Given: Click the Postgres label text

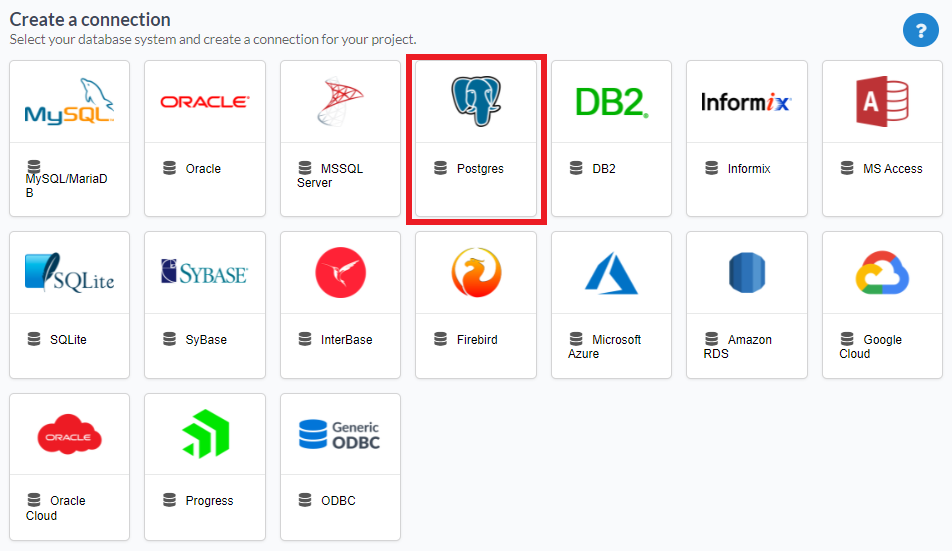Looking at the screenshot, I should pyautogui.click(x=480, y=169).
